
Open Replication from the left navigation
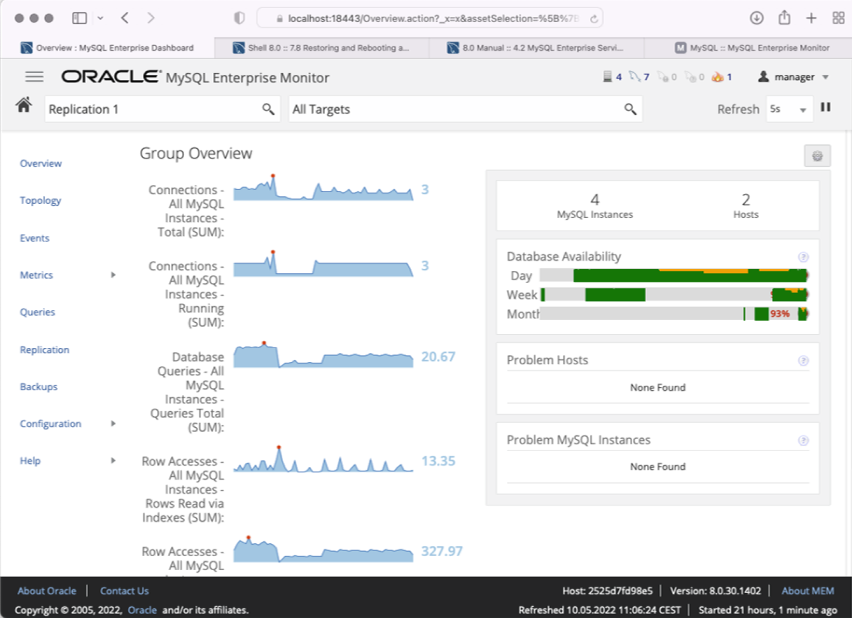(x=45, y=349)
